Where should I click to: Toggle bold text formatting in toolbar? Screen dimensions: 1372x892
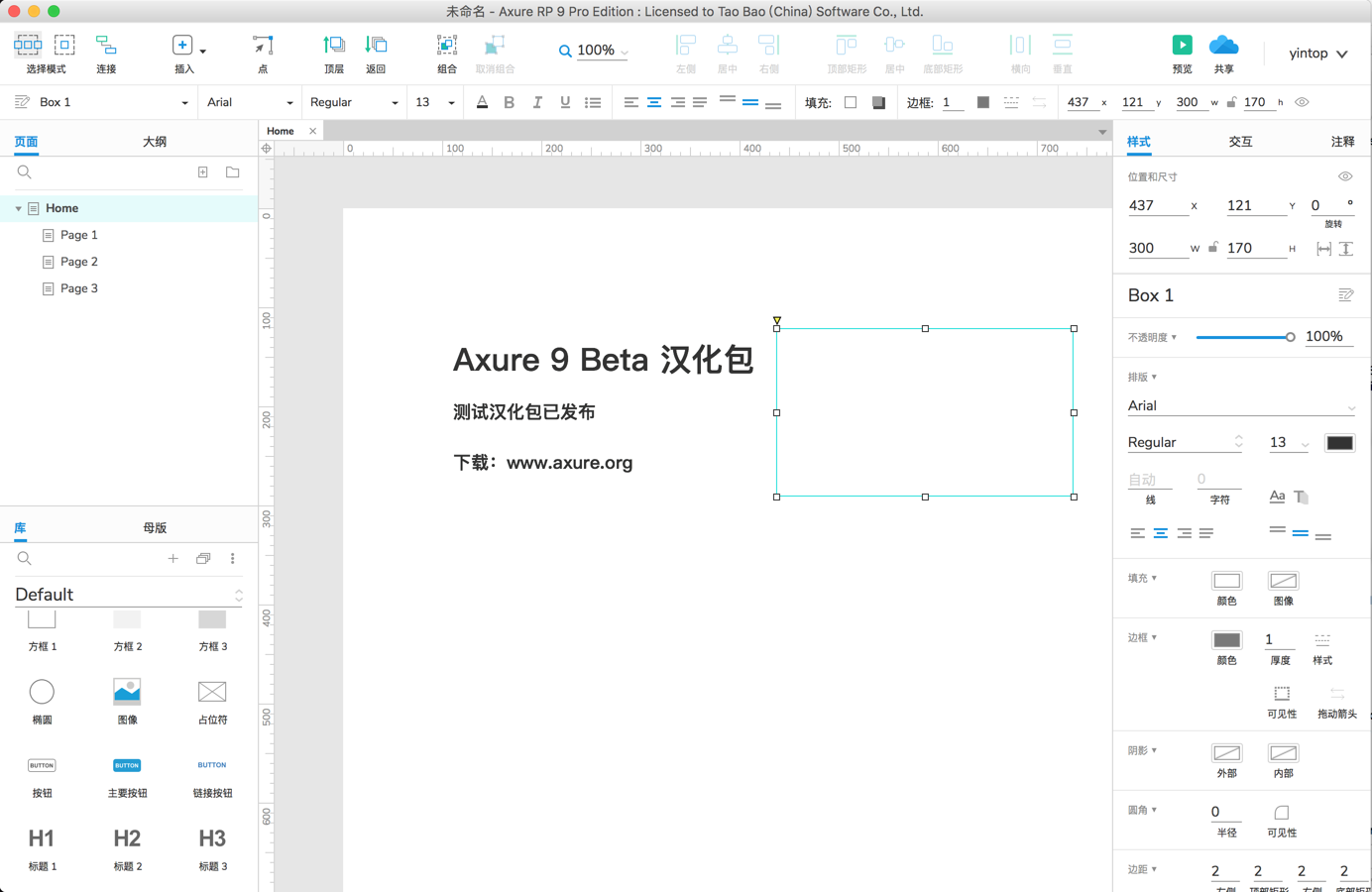tap(510, 102)
